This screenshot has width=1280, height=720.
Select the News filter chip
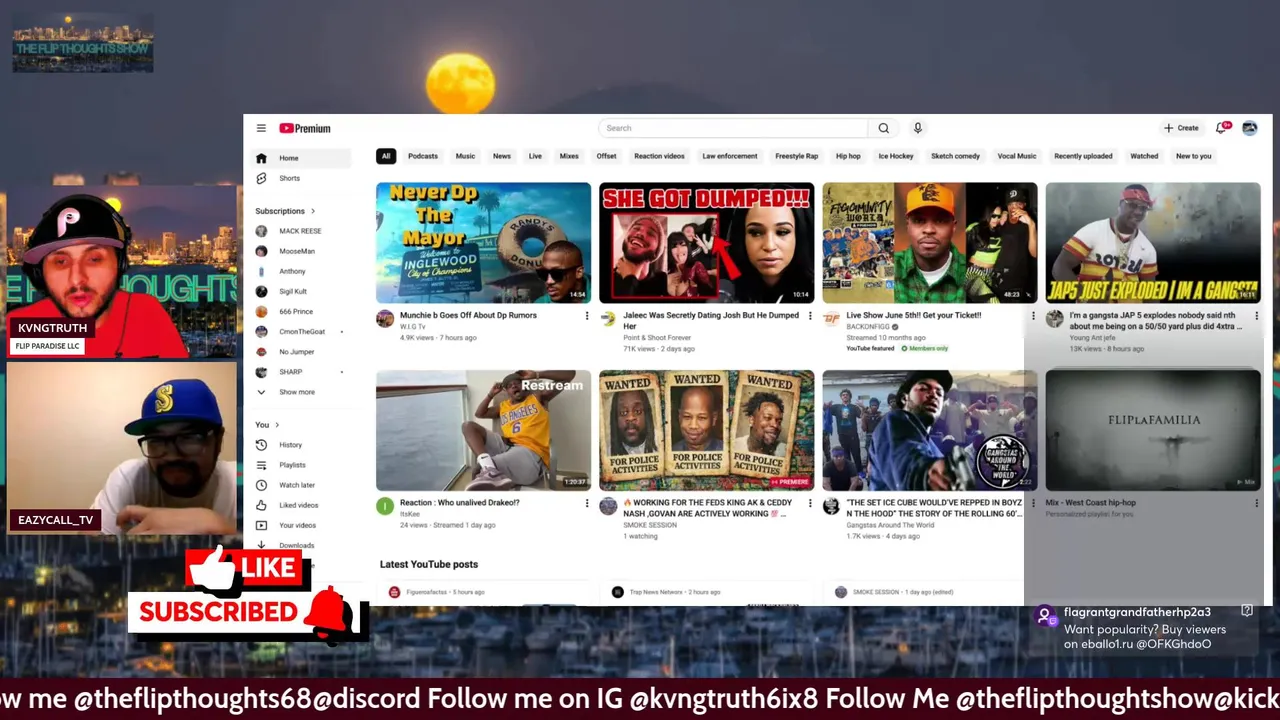coord(502,156)
